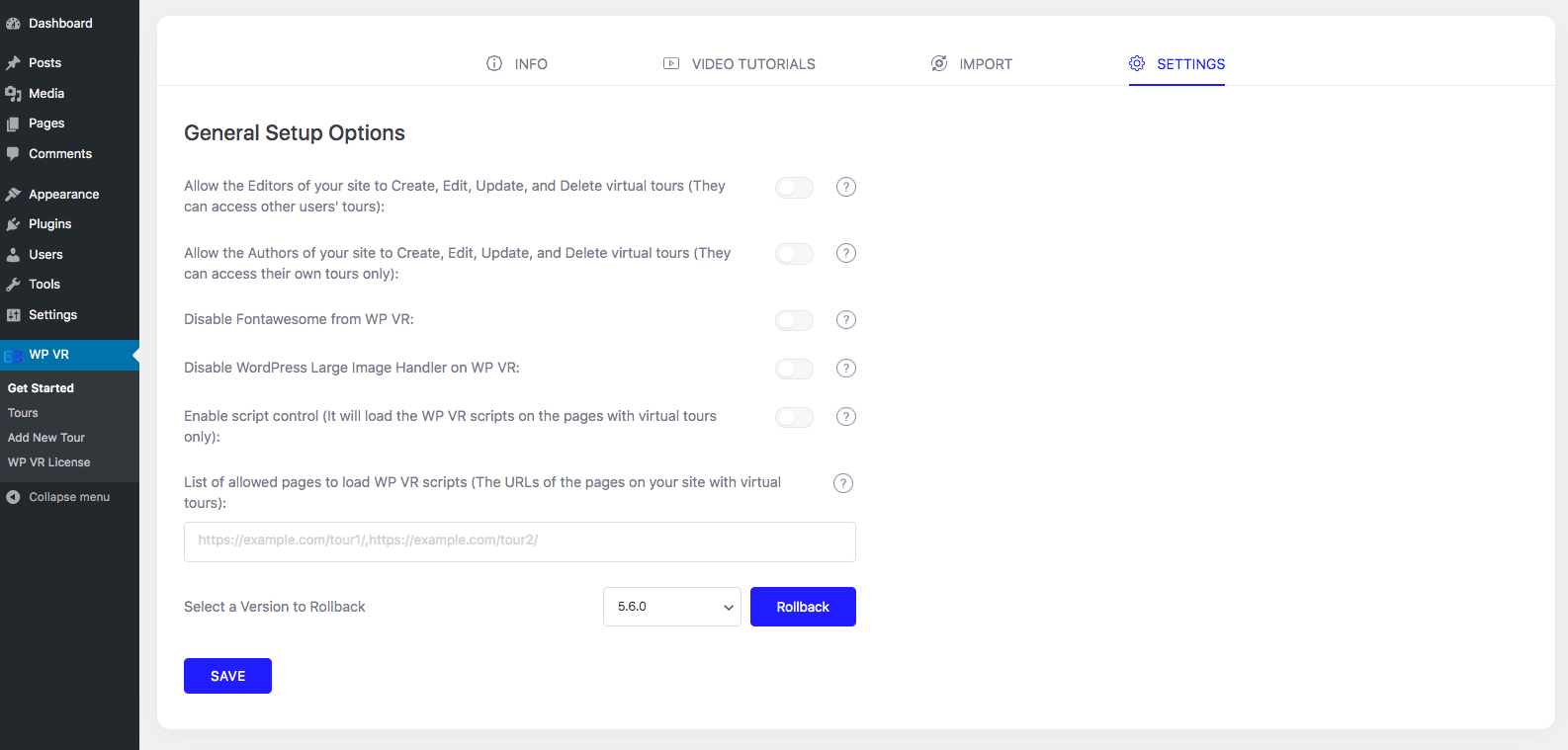
Task: Toggle Disable Large Image Handler switch
Action: pos(795,369)
